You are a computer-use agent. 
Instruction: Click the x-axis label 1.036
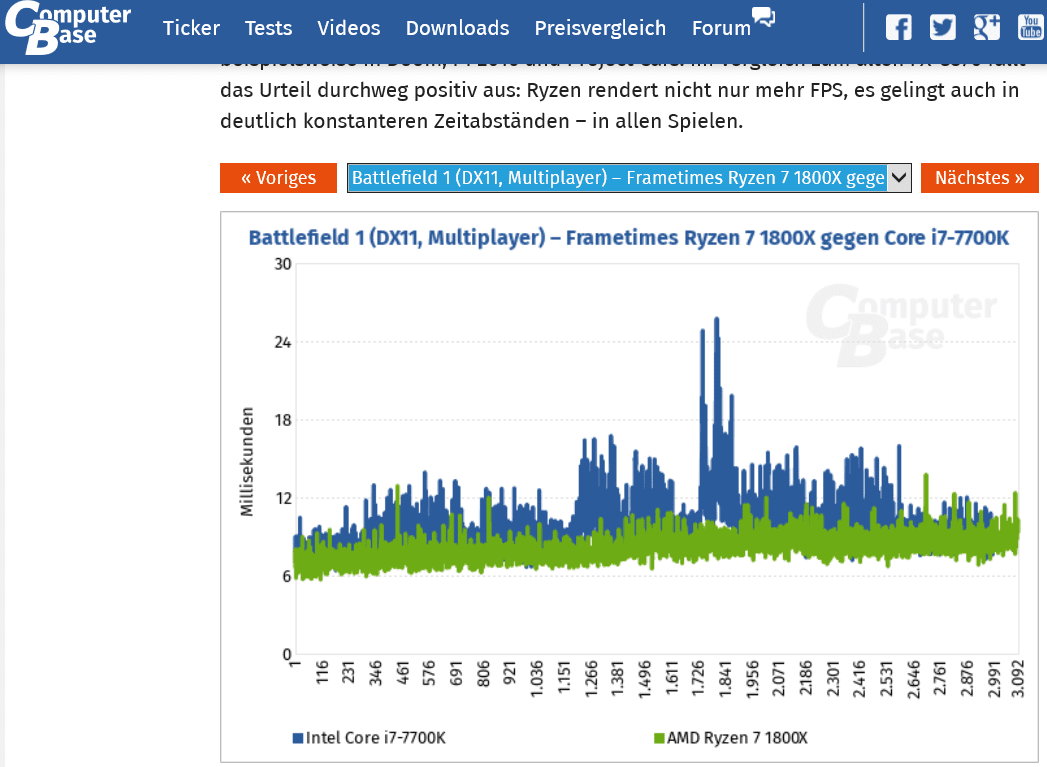pyautogui.click(x=537, y=679)
